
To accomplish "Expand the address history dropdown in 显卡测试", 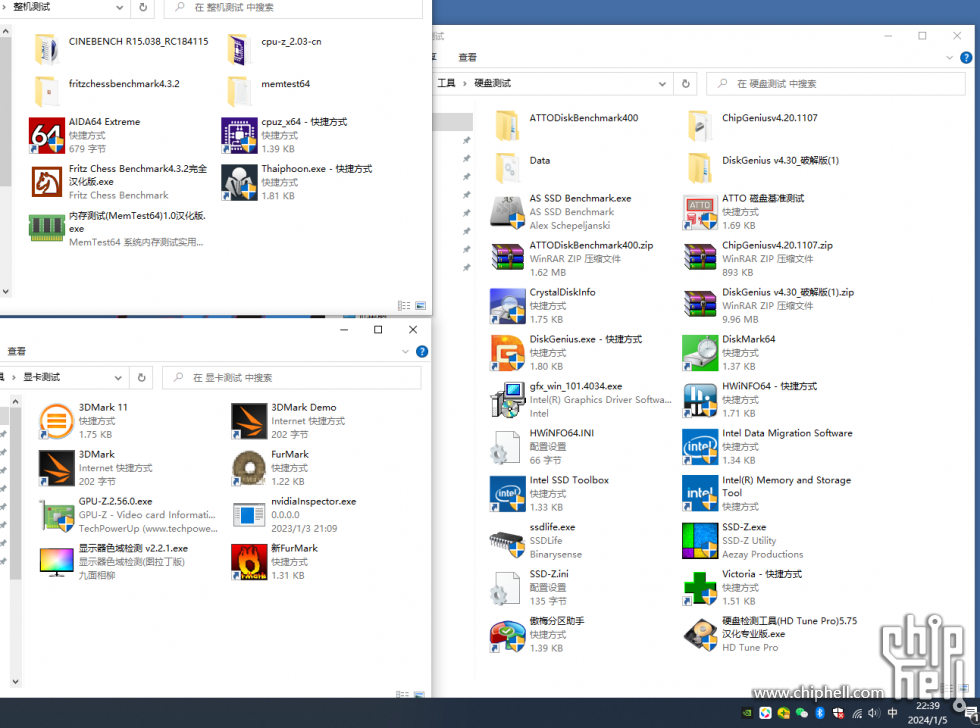I will point(118,377).
